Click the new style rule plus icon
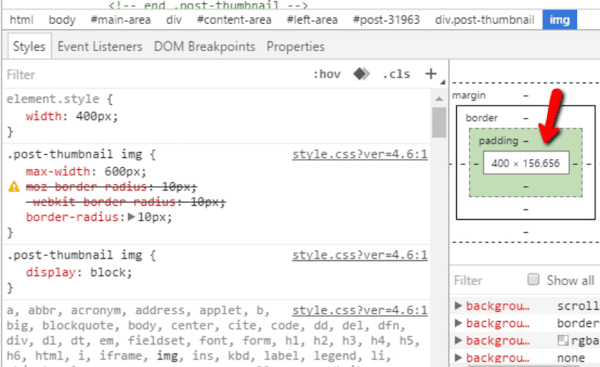This screenshot has height=367, width=600. [x=431, y=73]
